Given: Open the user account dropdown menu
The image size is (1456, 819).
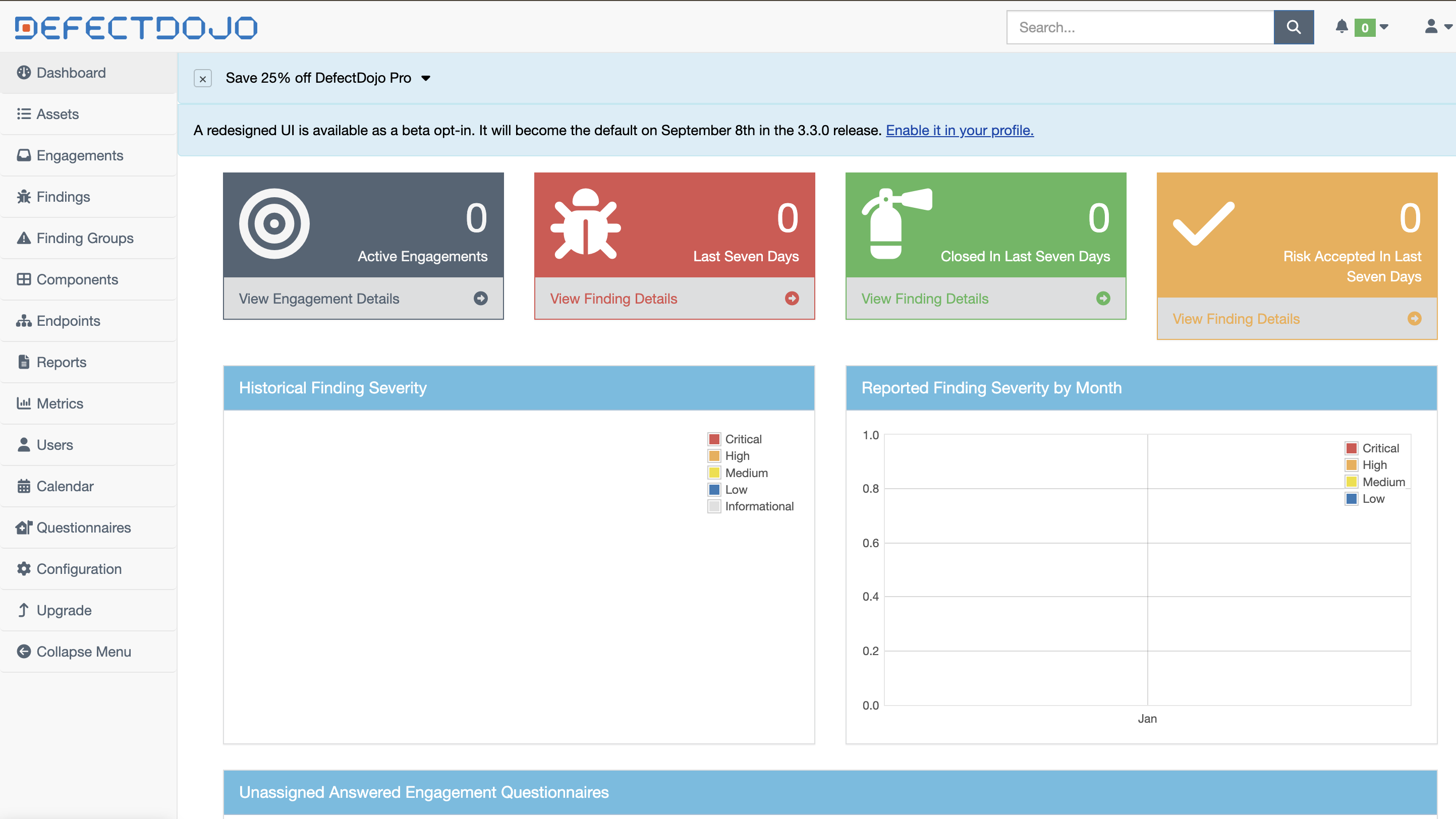Looking at the screenshot, I should (1438, 27).
